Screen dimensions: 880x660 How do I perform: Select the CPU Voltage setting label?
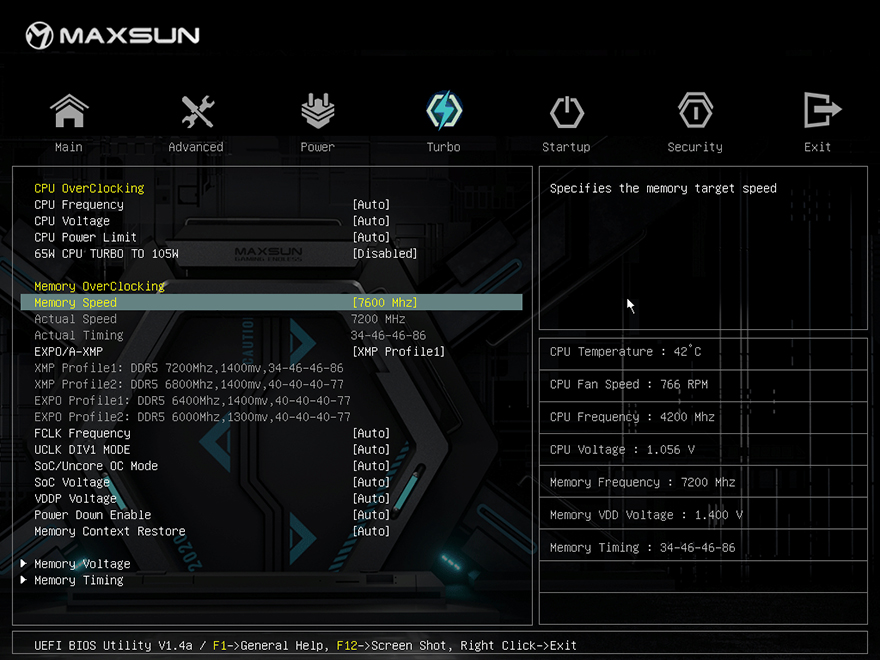pos(72,221)
